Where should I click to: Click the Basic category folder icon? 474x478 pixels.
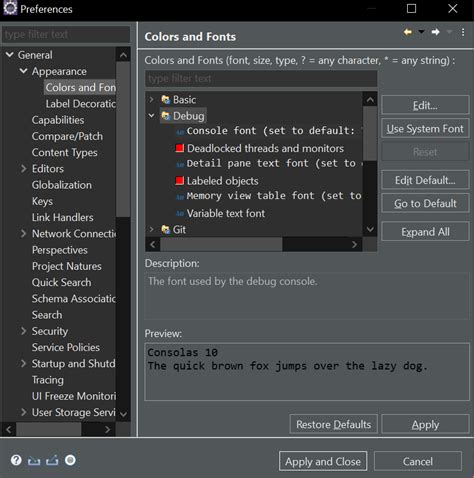pos(166,100)
